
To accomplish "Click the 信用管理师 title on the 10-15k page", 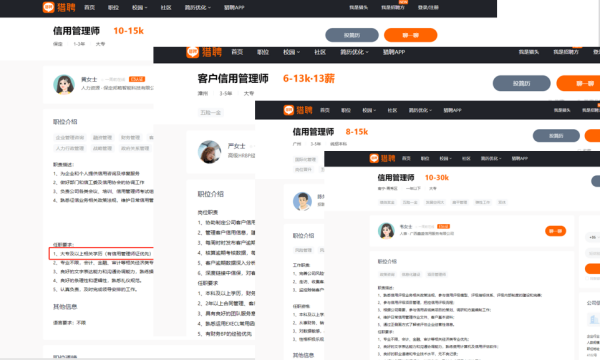I will [x=76, y=31].
